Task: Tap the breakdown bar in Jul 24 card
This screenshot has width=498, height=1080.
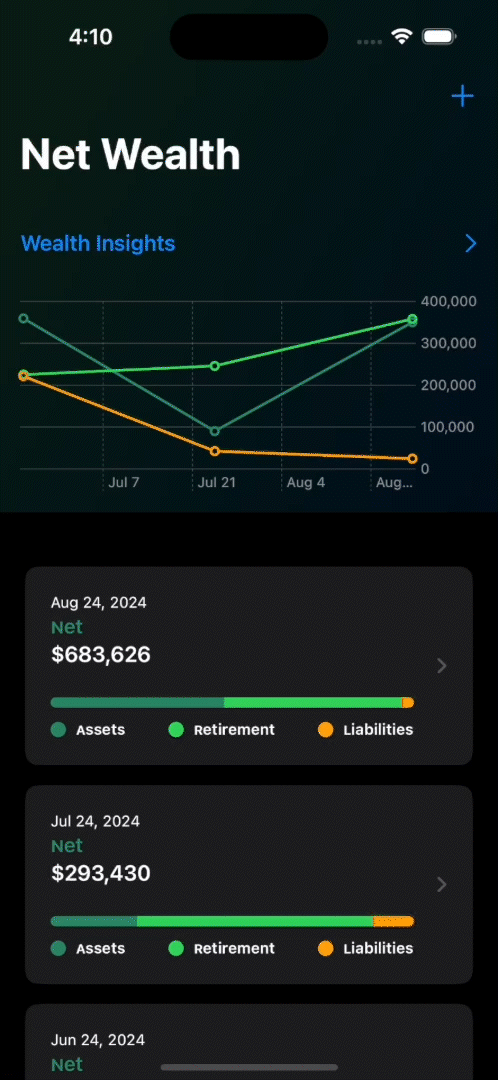Action: tap(232, 921)
